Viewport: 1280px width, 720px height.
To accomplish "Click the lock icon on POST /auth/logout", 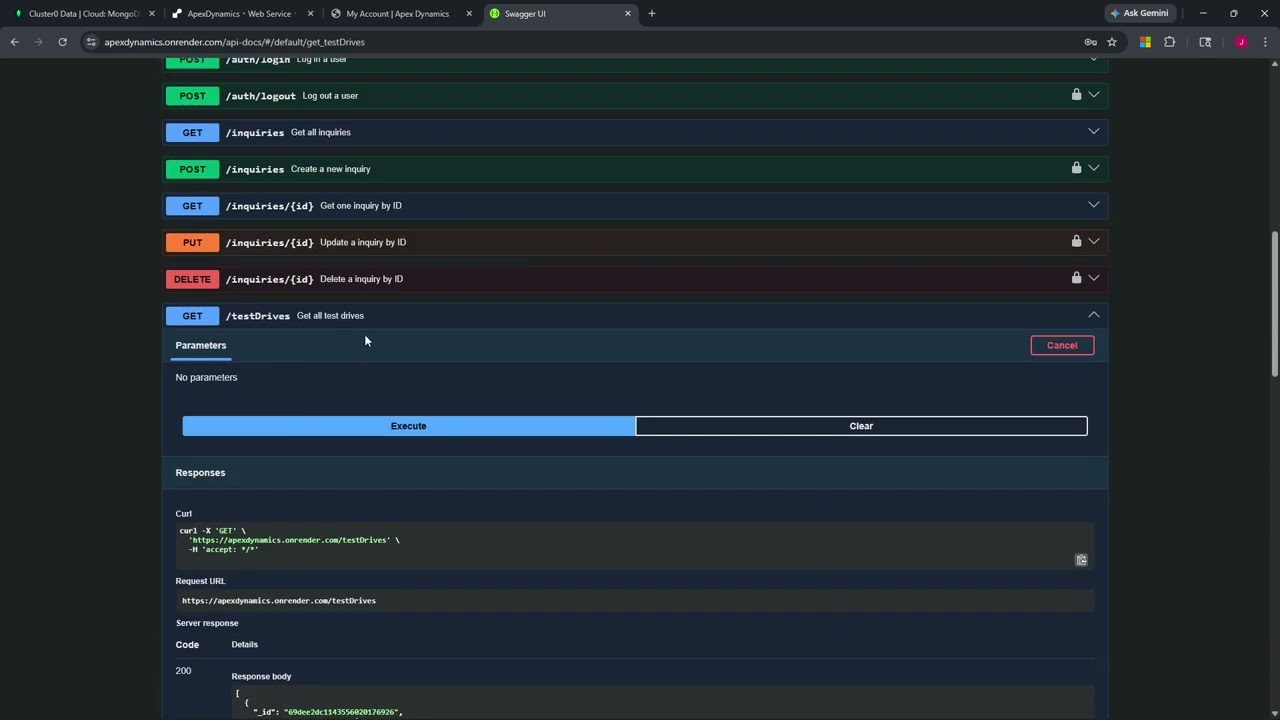I will (x=1076, y=95).
